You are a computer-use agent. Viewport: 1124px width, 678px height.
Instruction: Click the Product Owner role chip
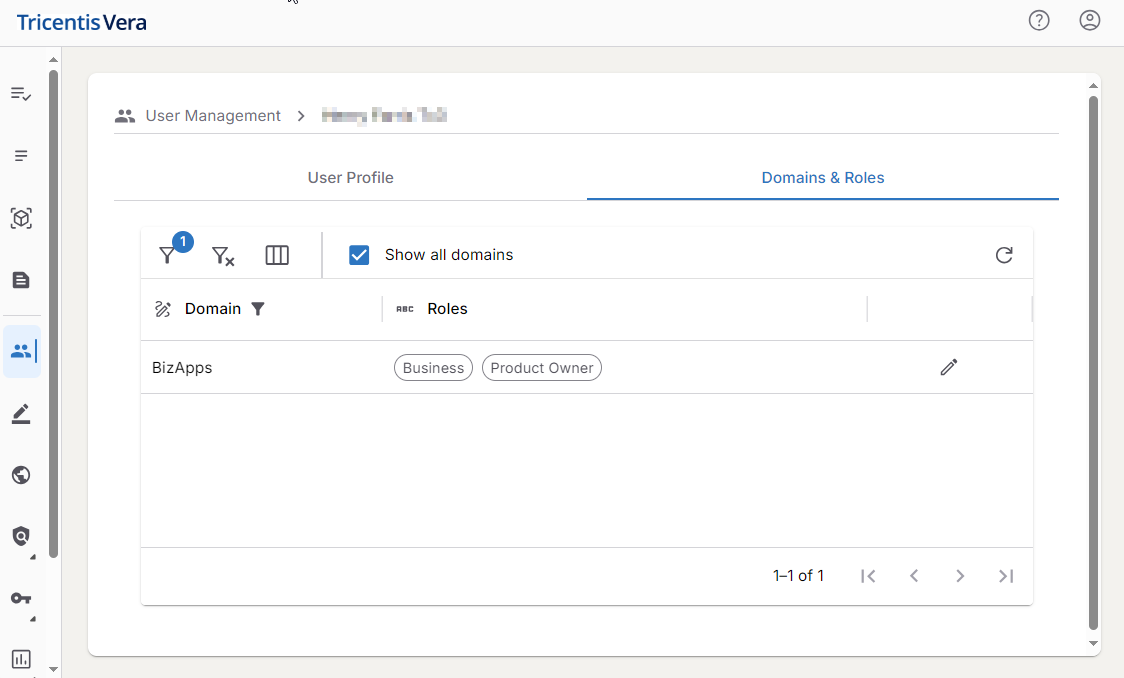point(542,368)
